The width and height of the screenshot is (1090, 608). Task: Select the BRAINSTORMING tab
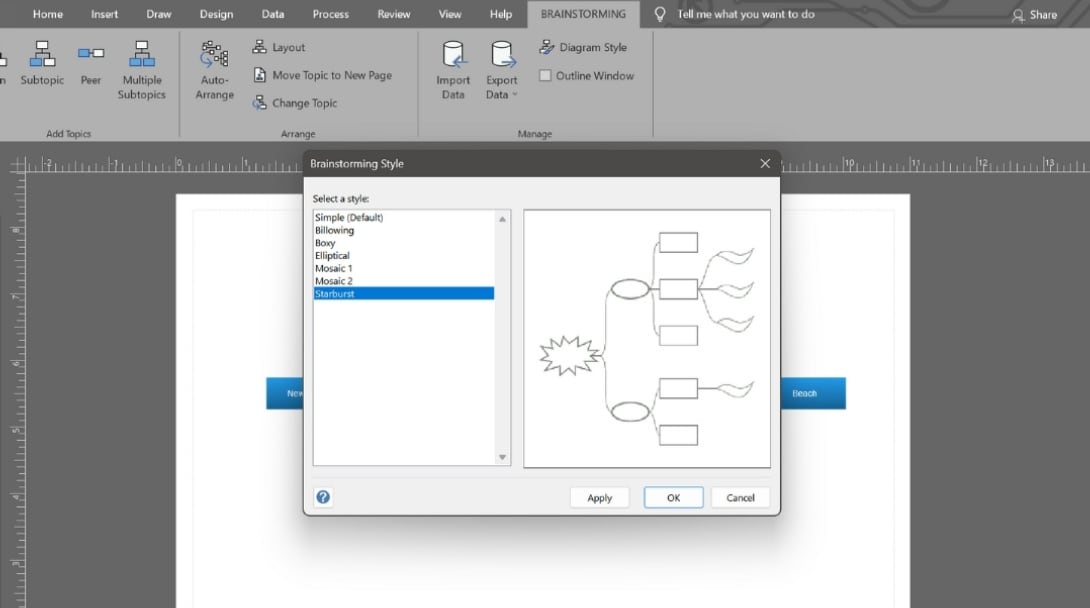click(x=583, y=14)
